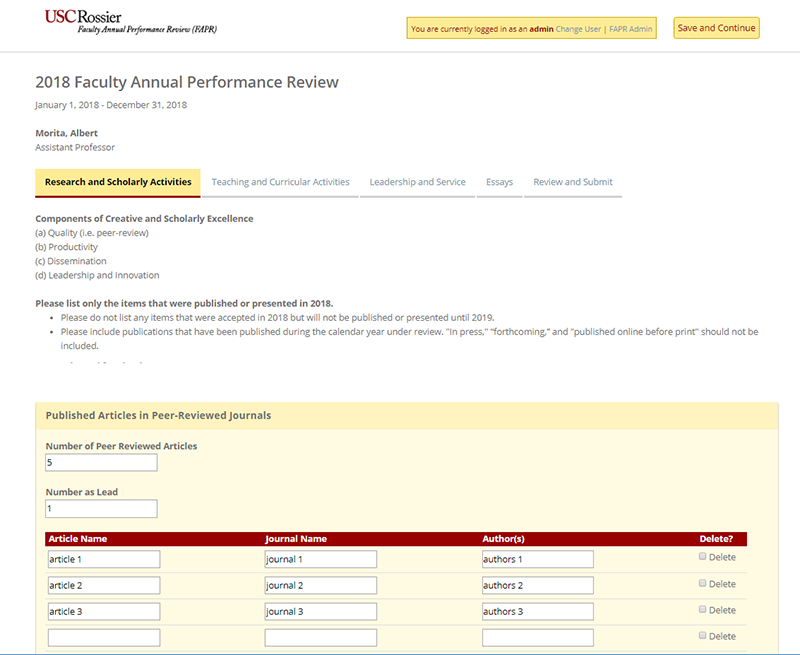Click the empty Author(s) field in row four
This screenshot has width=800, height=655.
pos(537,637)
